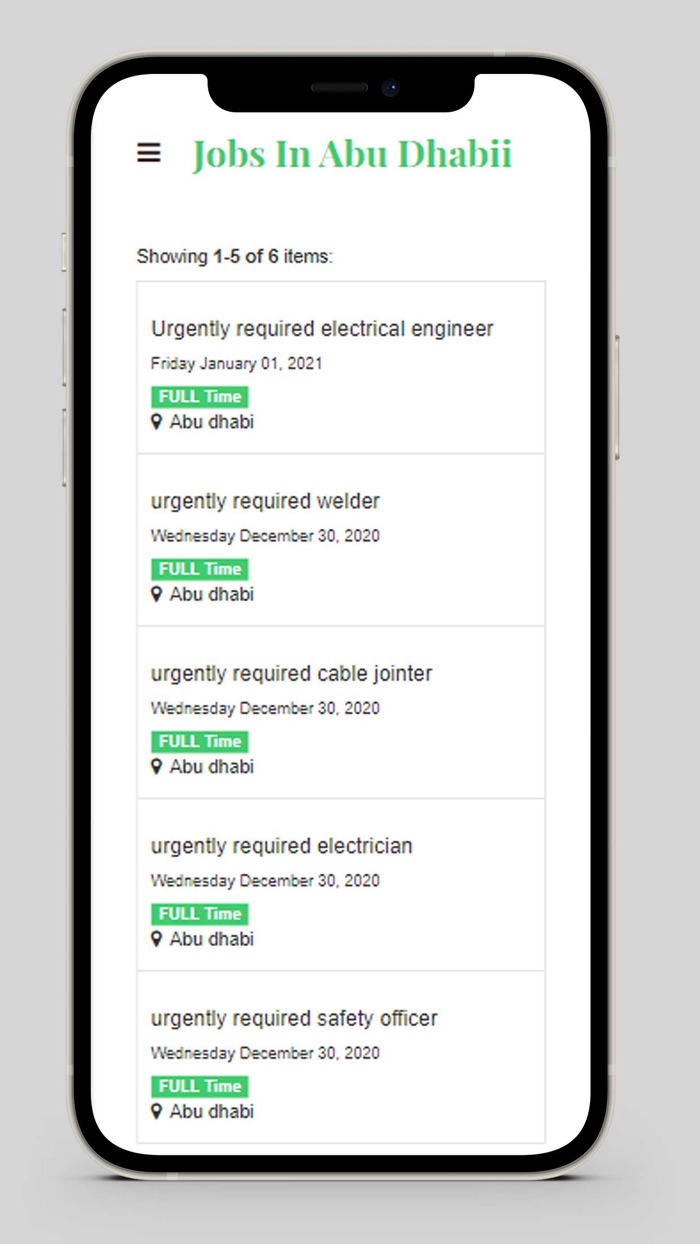Click the location pin icon under welder job
This screenshot has width=700, height=1244.
[157, 594]
